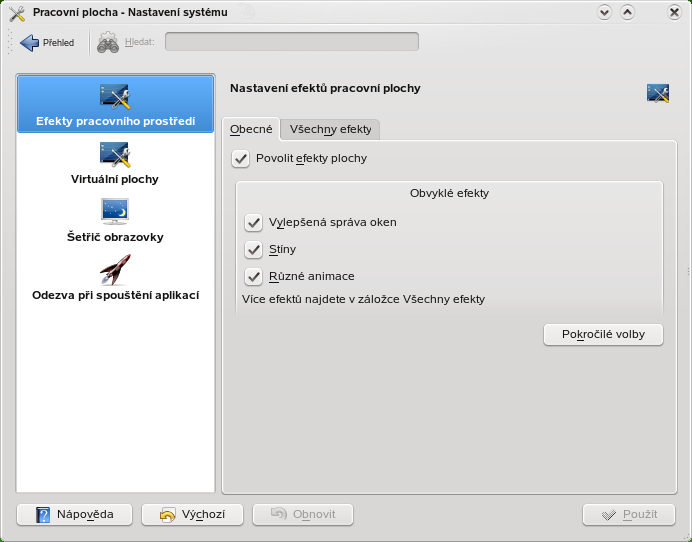Disable Různé animace checkbox

(253, 276)
